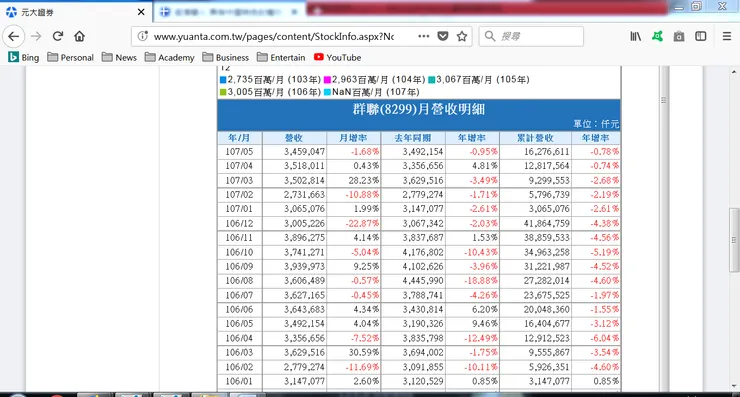Select the 106/08 row date cell
The image size is (740, 397).
click(239, 280)
